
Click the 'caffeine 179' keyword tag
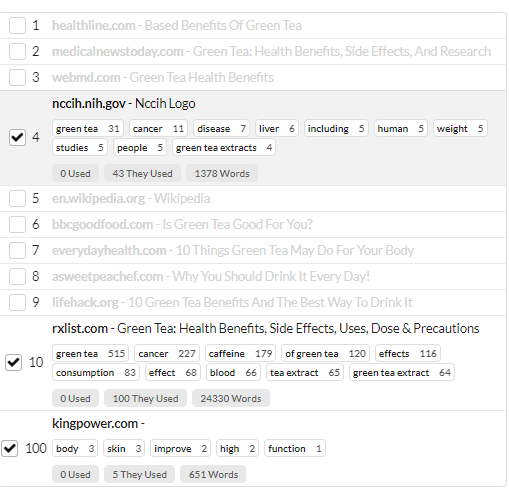point(240,354)
